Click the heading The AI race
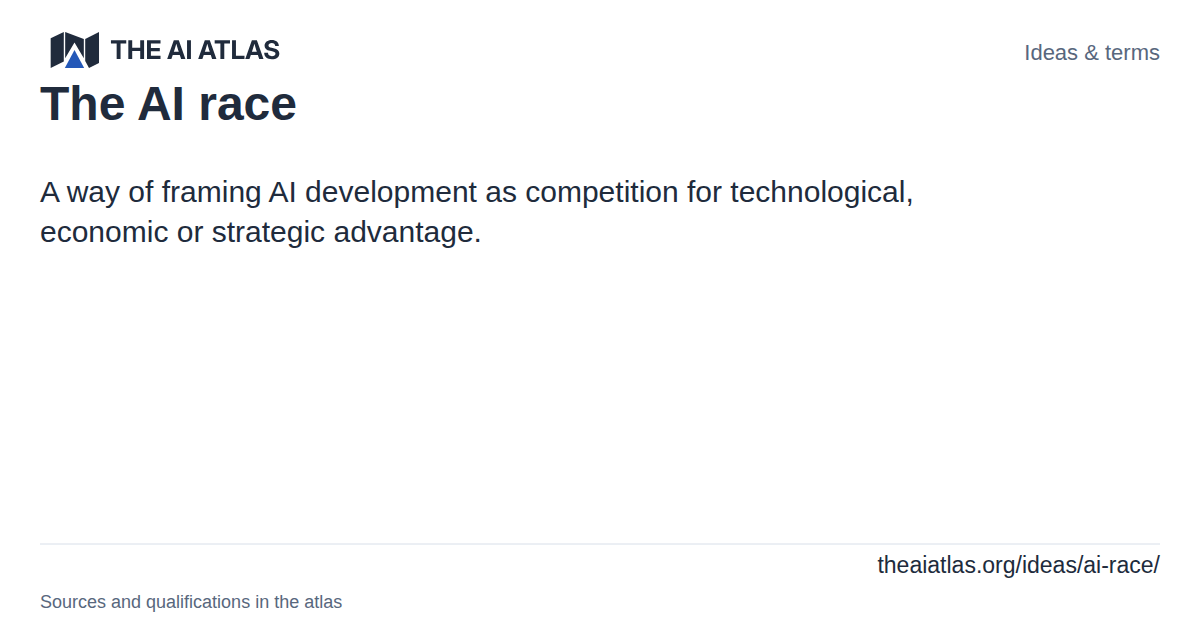 [x=168, y=104]
